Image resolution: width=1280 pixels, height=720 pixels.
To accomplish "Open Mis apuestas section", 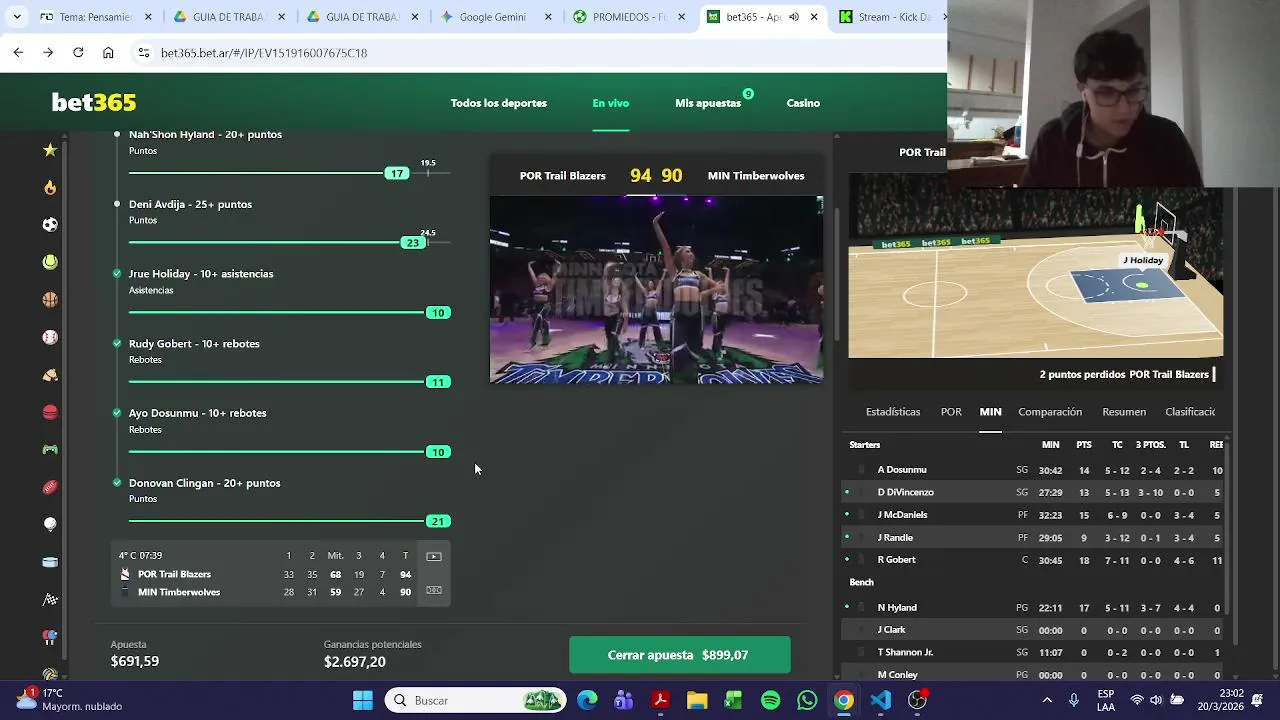I will (x=708, y=103).
